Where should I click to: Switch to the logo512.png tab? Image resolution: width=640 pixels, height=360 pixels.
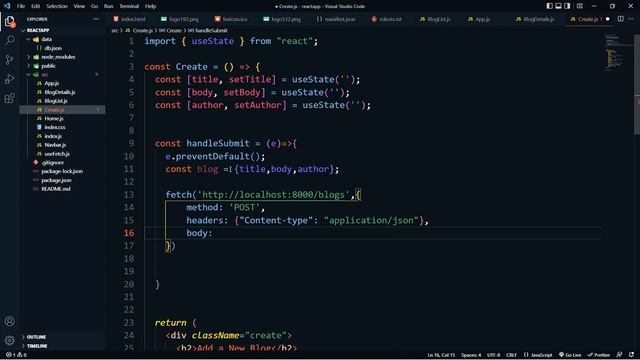coord(282,19)
